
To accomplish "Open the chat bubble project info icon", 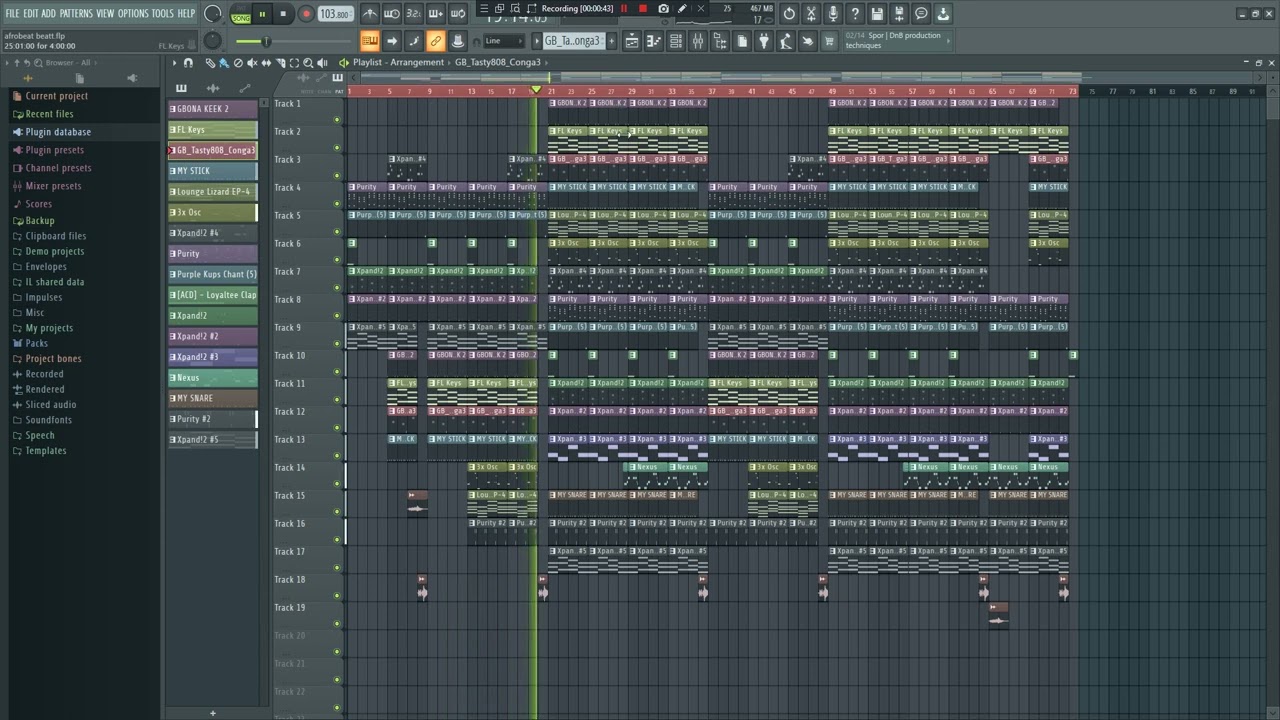I will coord(921,14).
